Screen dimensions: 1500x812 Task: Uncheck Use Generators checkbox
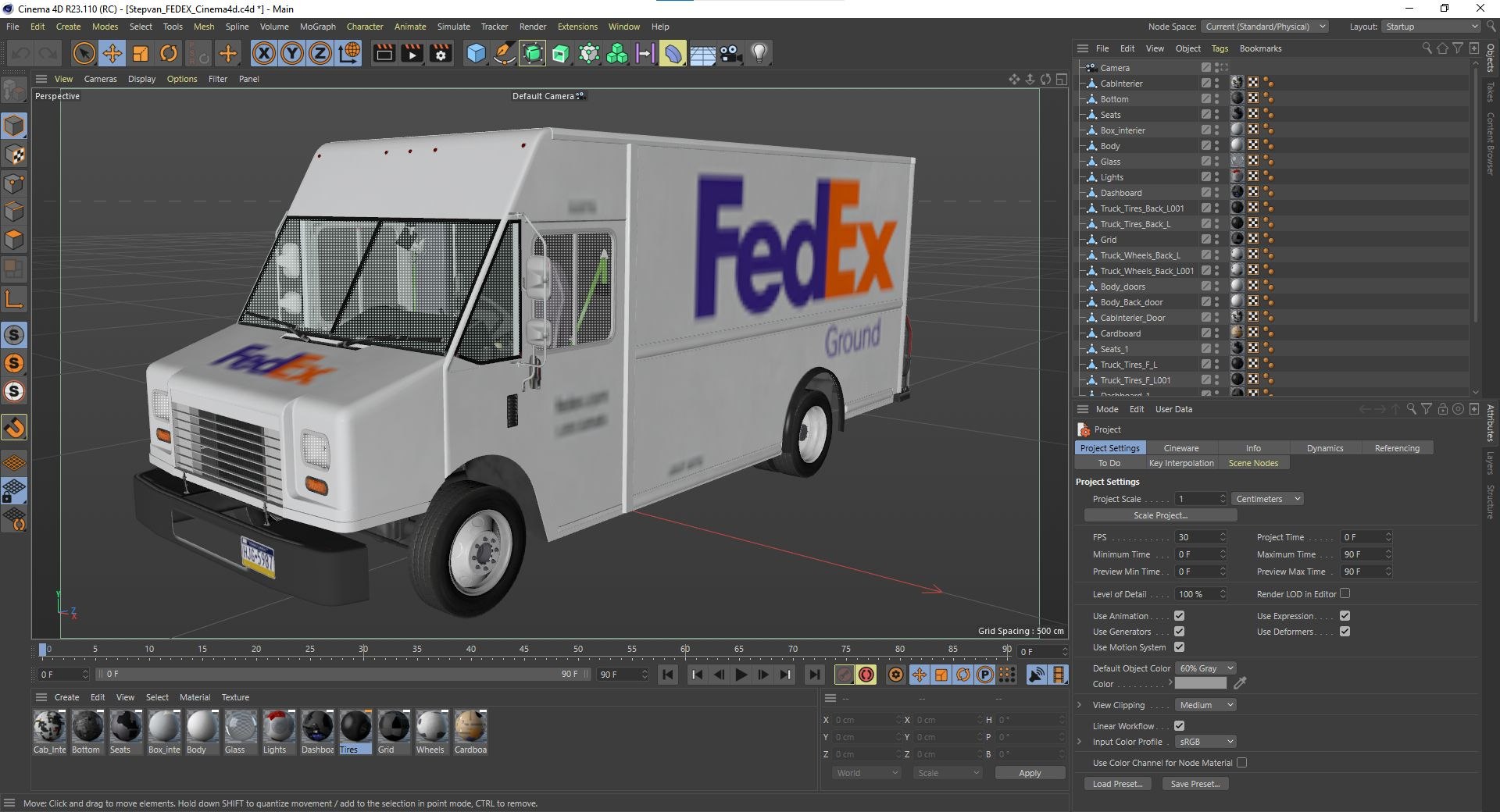click(1179, 632)
